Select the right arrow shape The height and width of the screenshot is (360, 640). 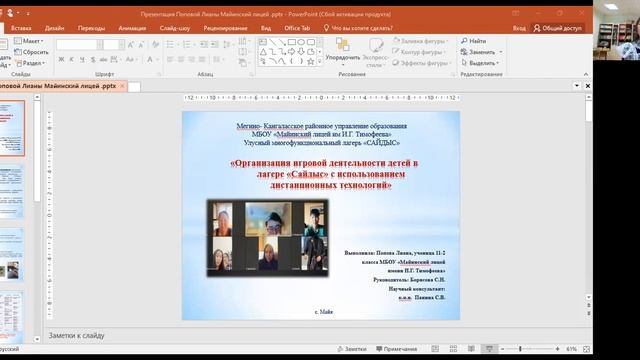point(291,52)
